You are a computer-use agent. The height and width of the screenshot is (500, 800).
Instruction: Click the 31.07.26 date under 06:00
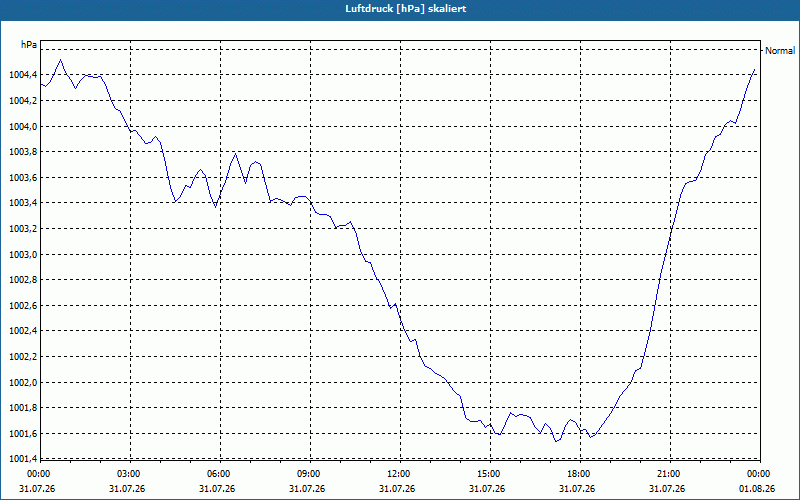217,489
